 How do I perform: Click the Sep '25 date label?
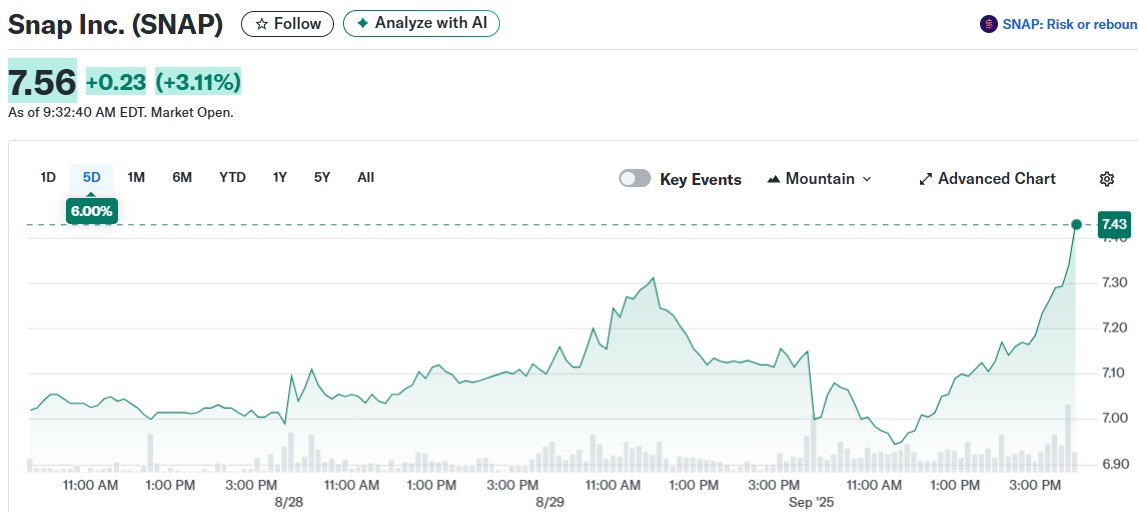coord(813,502)
